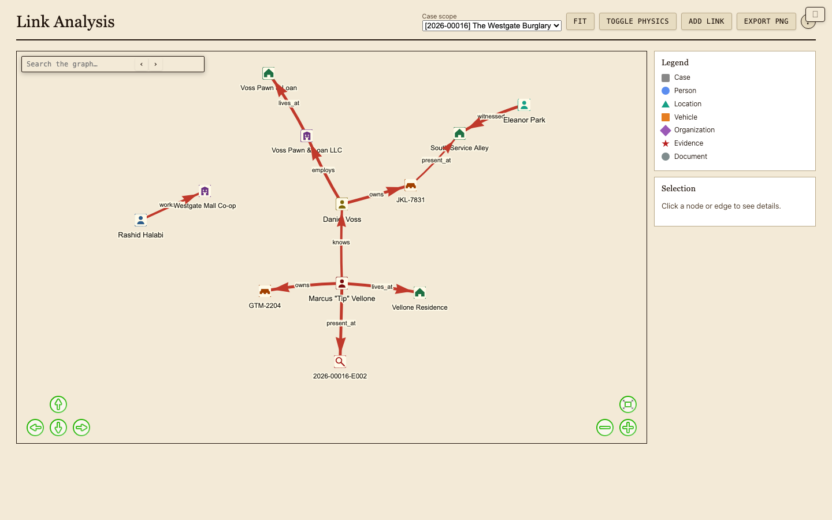Click the 'present_at' edge label near South Service Alley

tap(436, 160)
